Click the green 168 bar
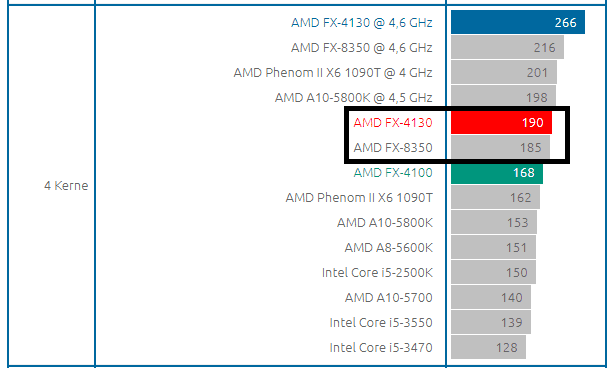This screenshot has height=368, width=611. [x=497, y=172]
